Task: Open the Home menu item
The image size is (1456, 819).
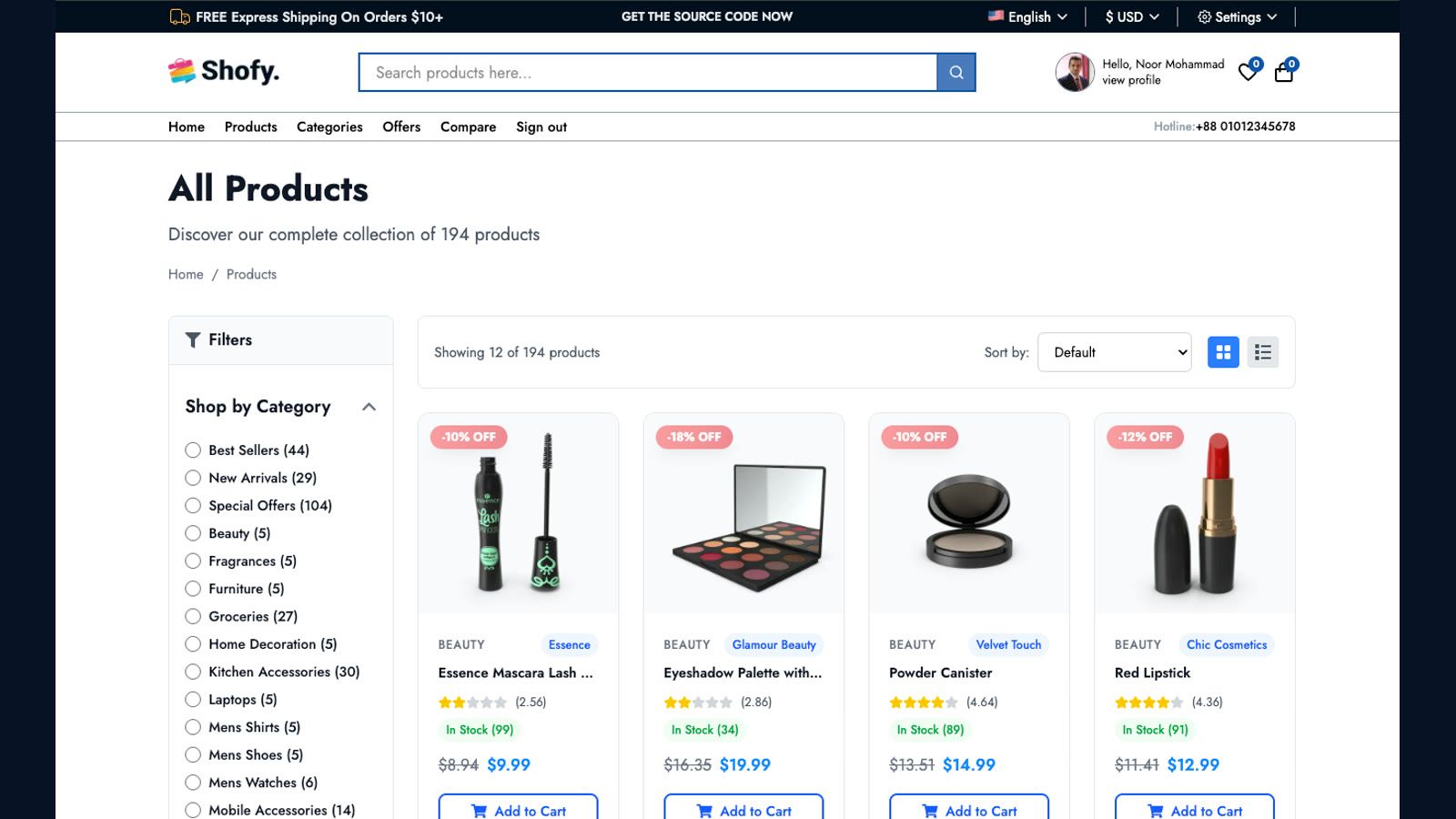Action: tap(187, 126)
